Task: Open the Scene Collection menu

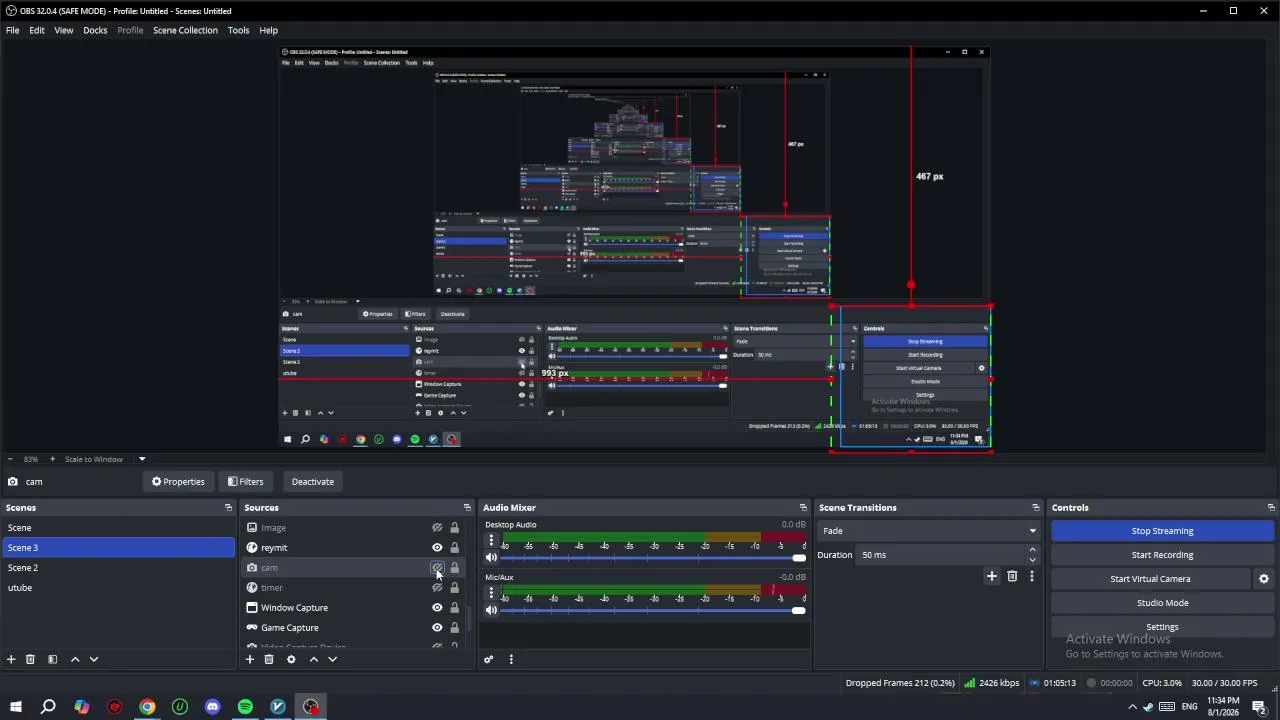Action: 185,30
